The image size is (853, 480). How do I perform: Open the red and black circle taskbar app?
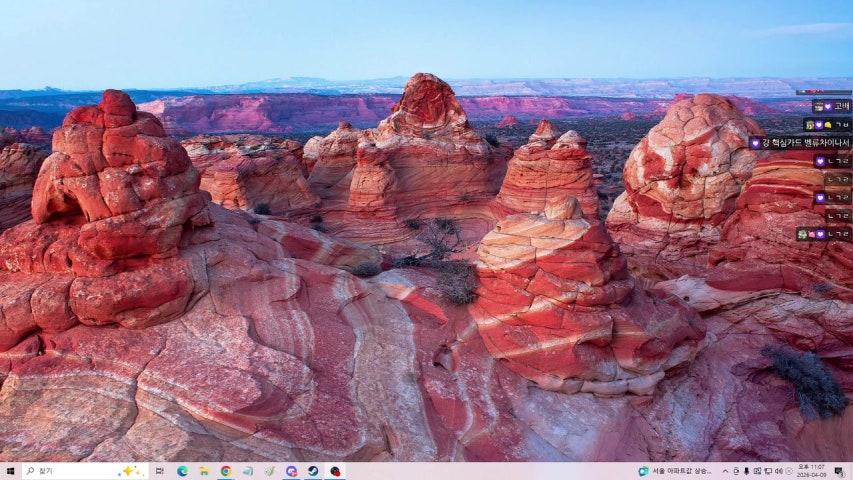pos(335,471)
